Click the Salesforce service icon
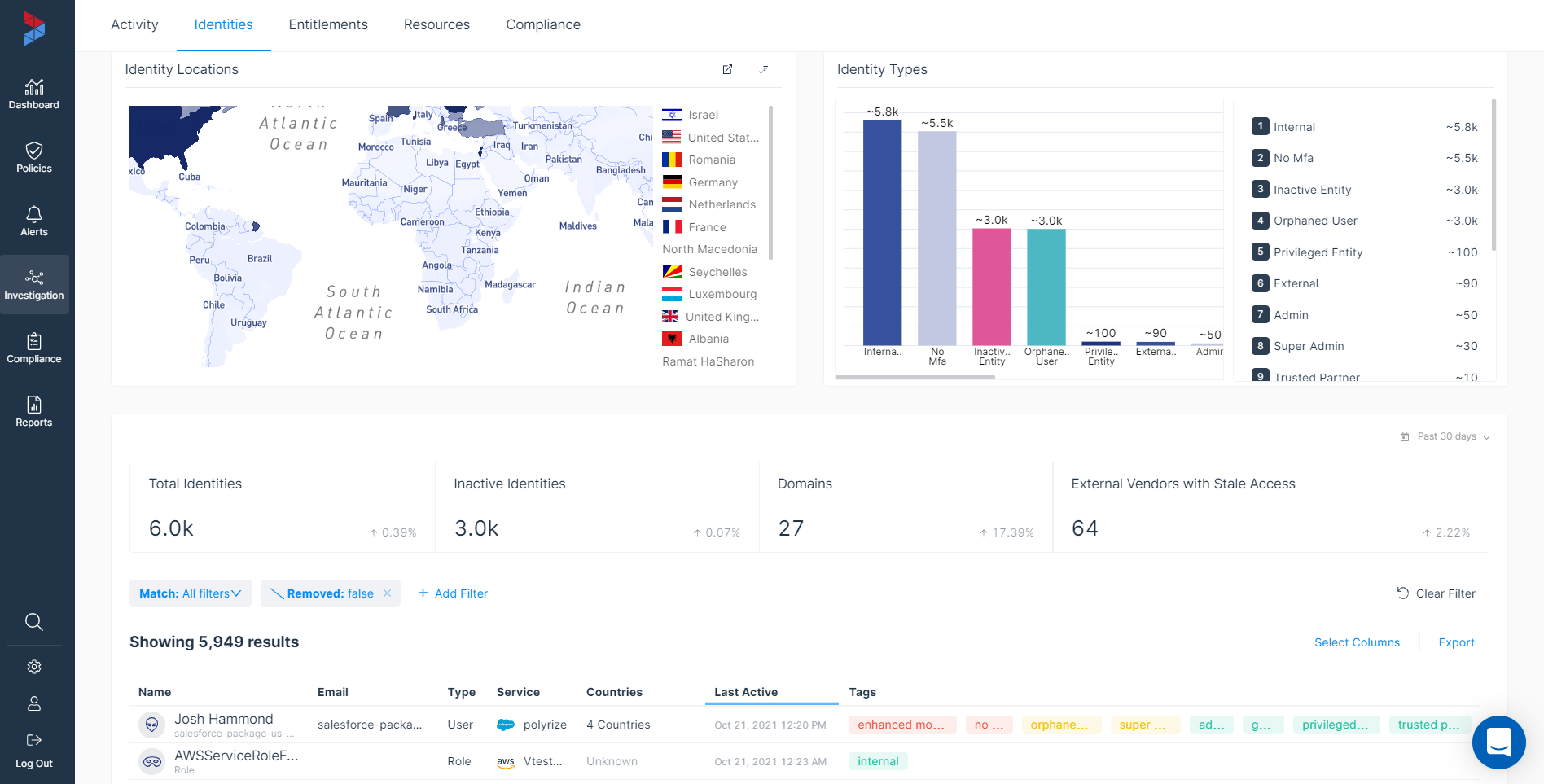 coord(506,725)
